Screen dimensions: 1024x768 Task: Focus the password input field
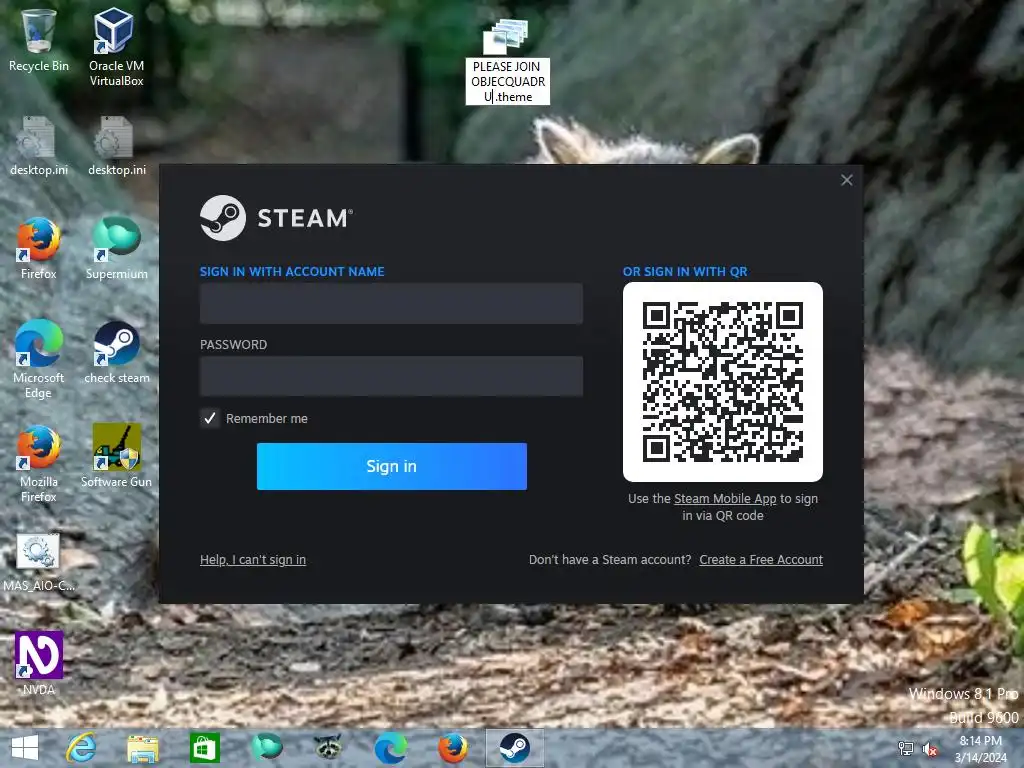[x=391, y=376]
